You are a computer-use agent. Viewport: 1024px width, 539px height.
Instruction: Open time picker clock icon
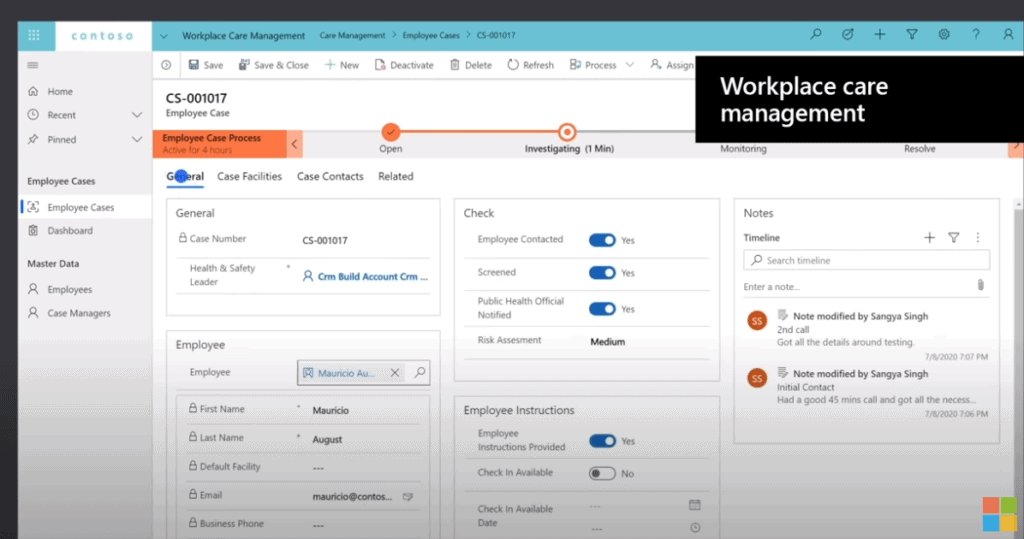(696, 528)
